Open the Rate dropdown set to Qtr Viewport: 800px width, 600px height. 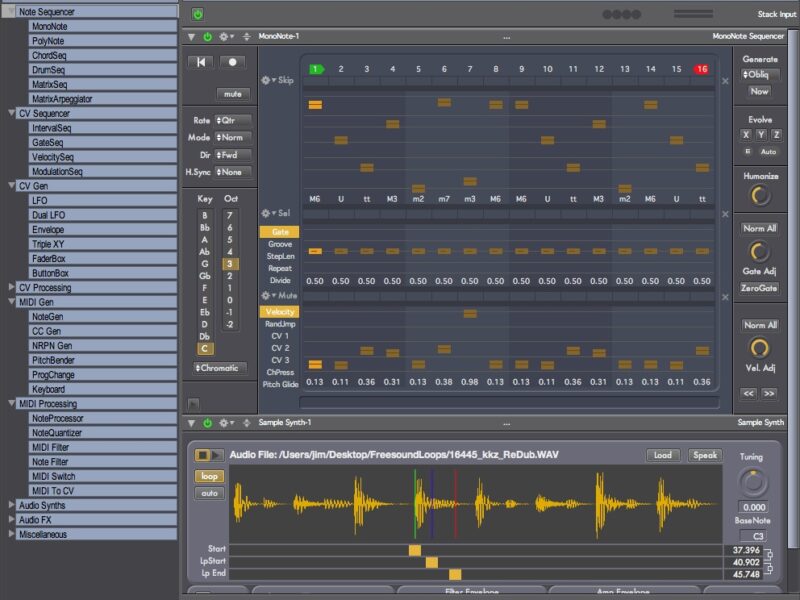click(235, 120)
